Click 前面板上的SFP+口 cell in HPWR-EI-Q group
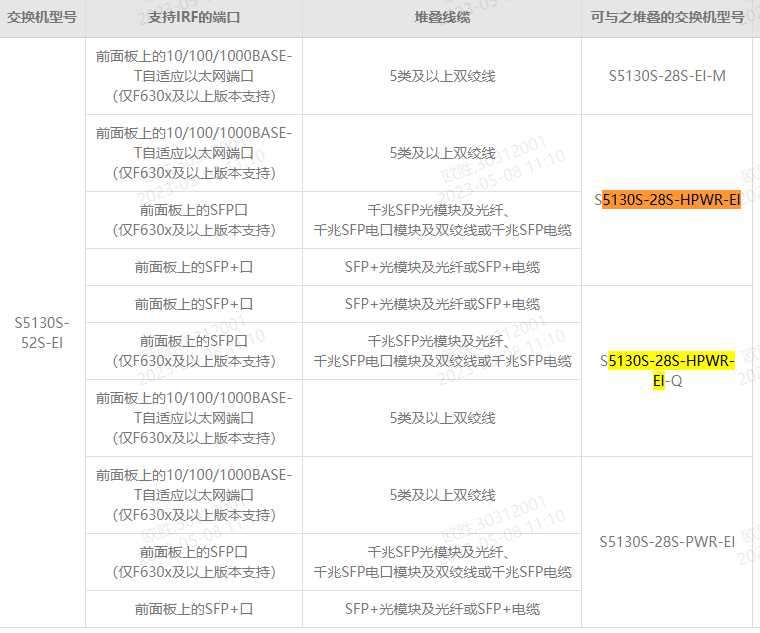 [194, 304]
